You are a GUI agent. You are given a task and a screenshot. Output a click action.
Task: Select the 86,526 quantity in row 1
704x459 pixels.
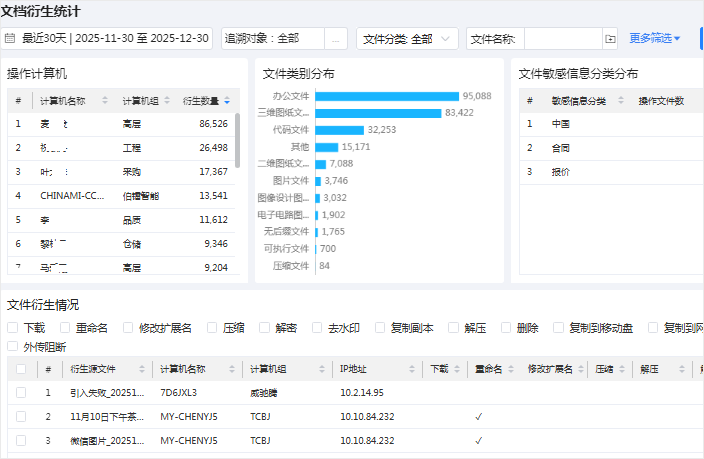coord(213,124)
